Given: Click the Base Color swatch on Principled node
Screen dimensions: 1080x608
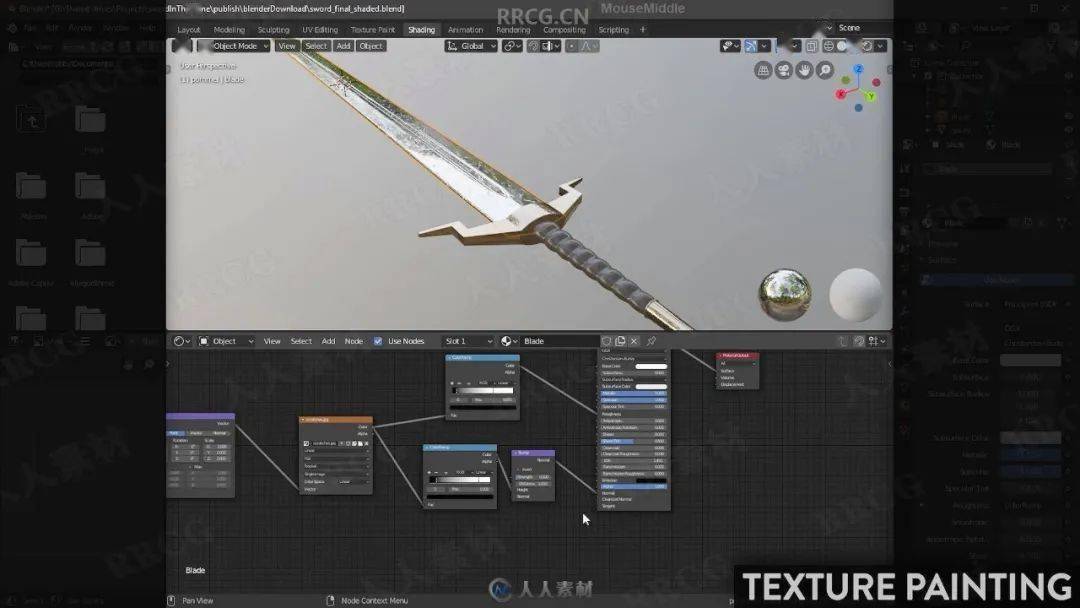Looking at the screenshot, I should [x=650, y=366].
